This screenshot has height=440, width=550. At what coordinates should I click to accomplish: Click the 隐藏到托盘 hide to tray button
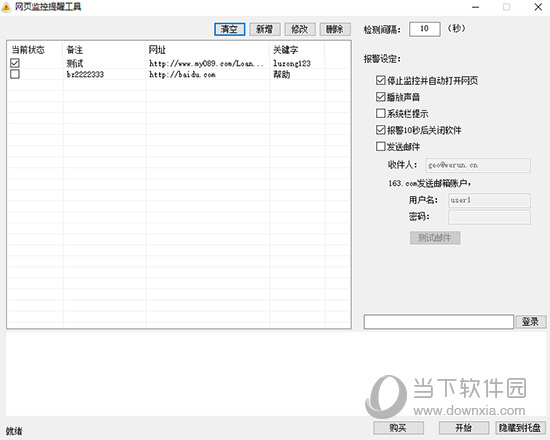[520, 428]
